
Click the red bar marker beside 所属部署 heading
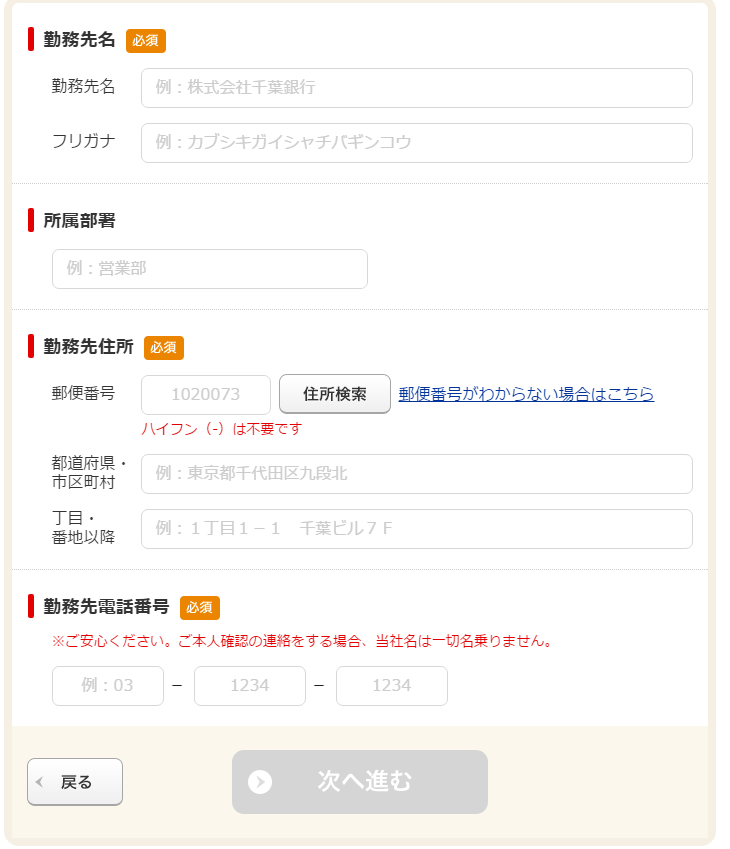click(29, 220)
